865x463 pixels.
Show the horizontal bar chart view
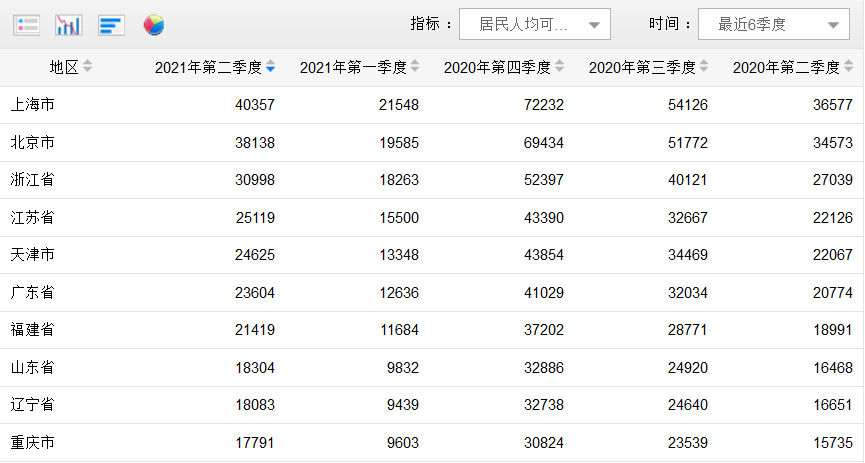pos(111,25)
